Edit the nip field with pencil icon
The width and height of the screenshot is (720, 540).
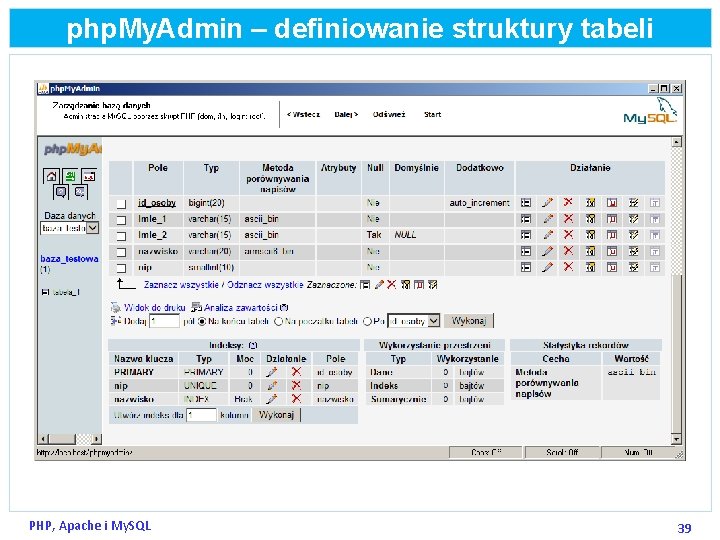click(547, 267)
